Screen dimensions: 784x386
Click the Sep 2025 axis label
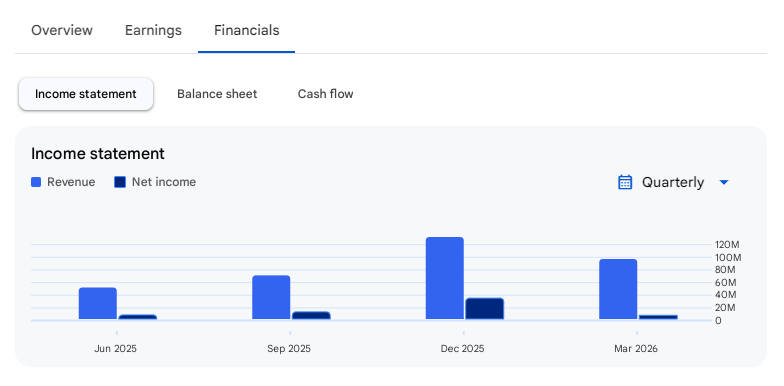tap(288, 348)
